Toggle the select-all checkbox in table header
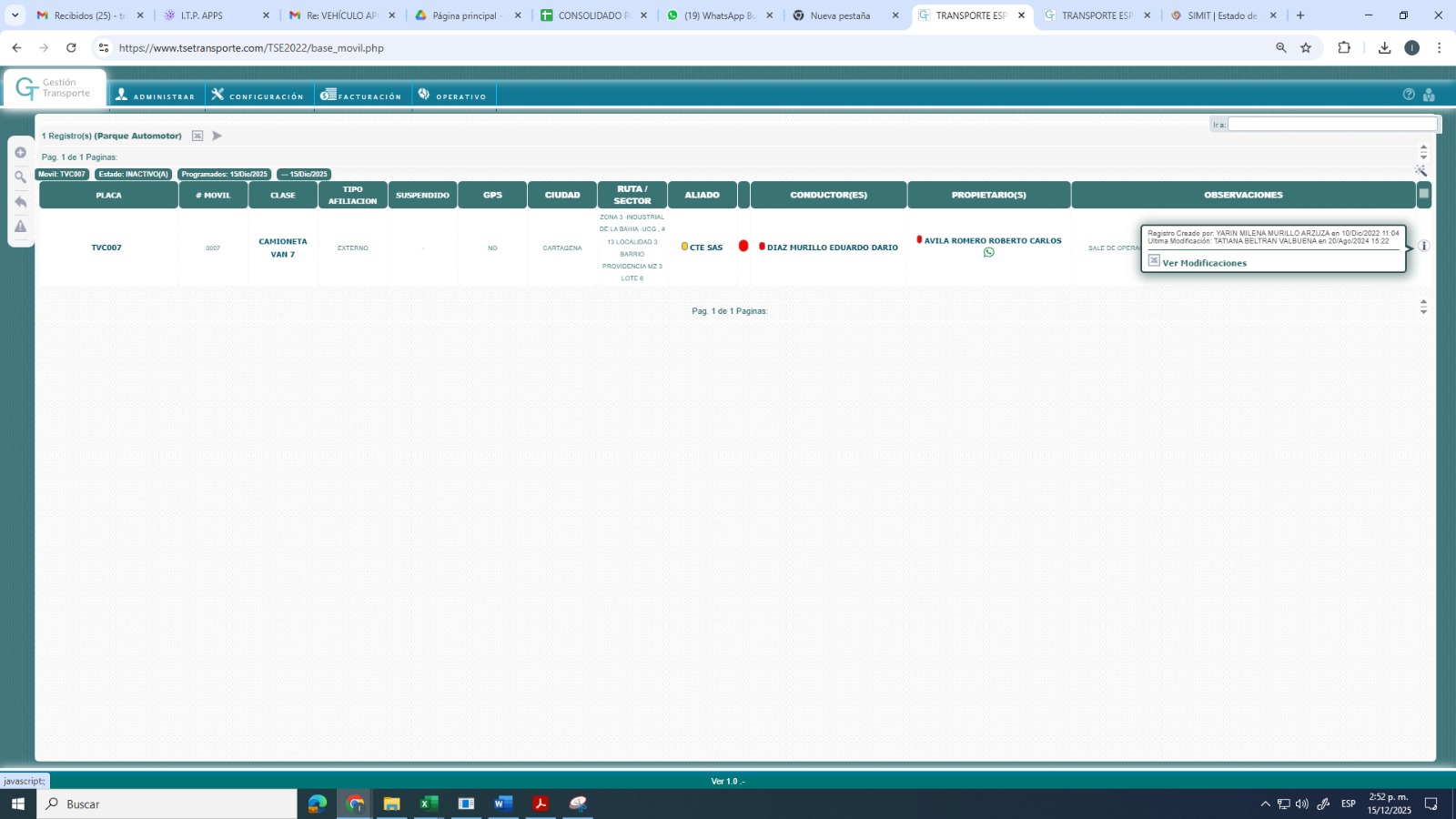 coord(1424,194)
